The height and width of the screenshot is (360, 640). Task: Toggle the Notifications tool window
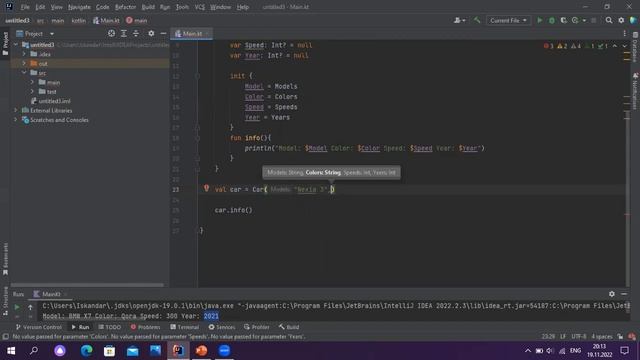pyautogui.click(x=635, y=91)
